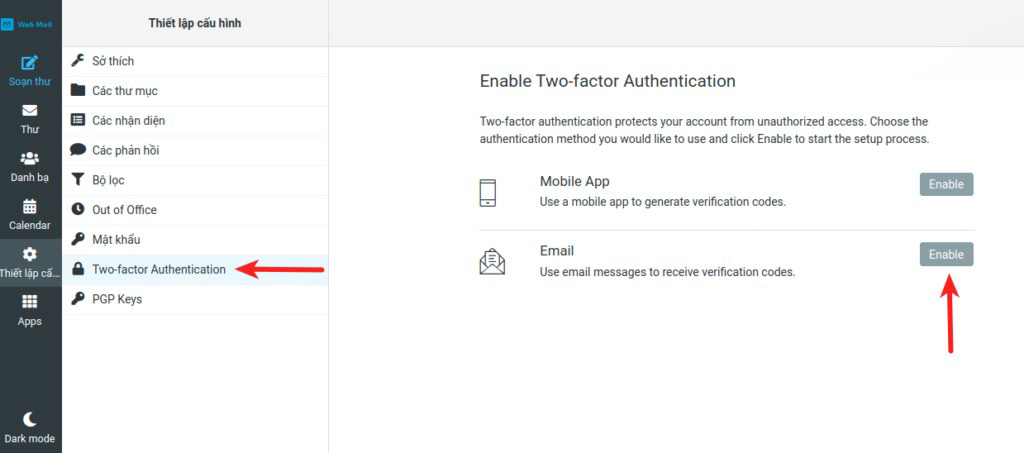Screen dimensions: 1024x453
Task: Open Bộ lọc filters section
Action: [x=108, y=180]
